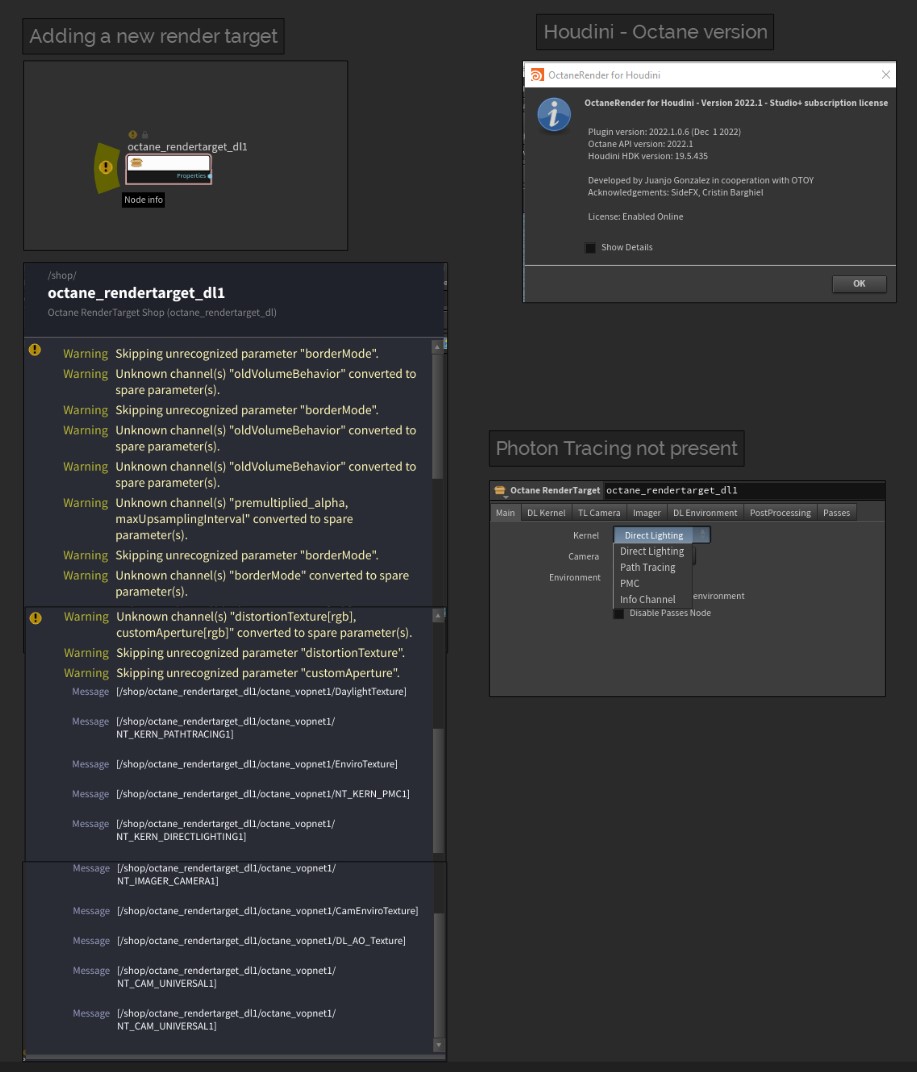Click message path ending in DaylightTexture
This screenshot has width=917, height=1072.
point(261,692)
